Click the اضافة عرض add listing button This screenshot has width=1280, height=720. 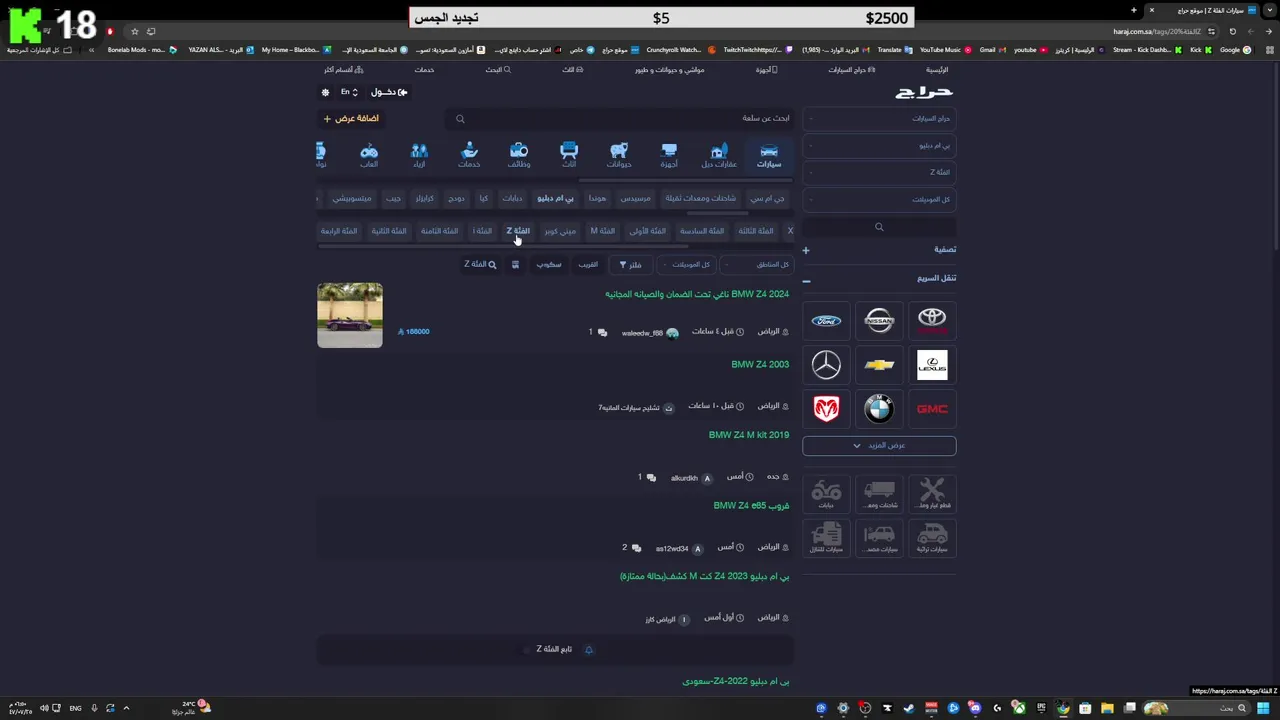(x=350, y=118)
